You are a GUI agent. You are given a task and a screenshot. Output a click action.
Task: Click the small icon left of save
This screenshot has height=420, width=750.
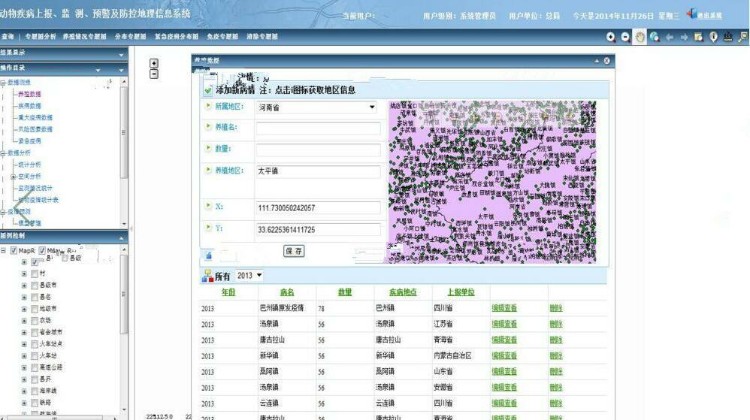click(209, 255)
